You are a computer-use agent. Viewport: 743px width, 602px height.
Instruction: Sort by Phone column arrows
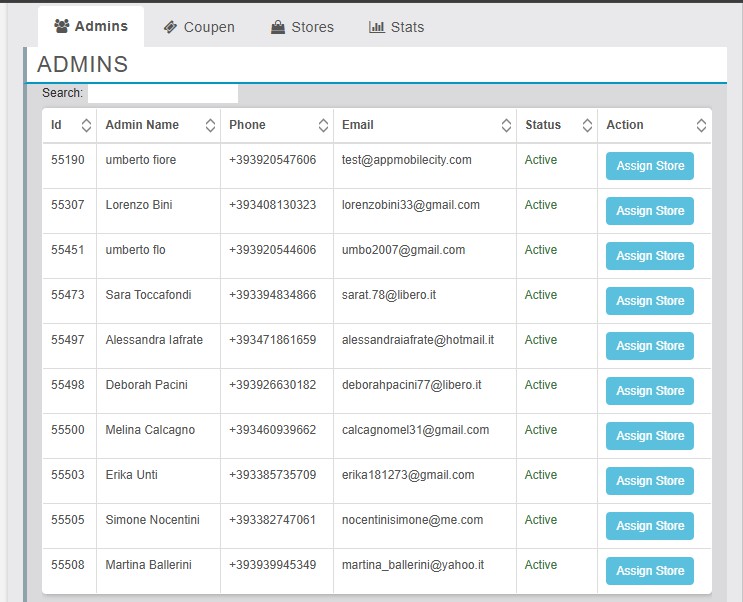click(323, 125)
